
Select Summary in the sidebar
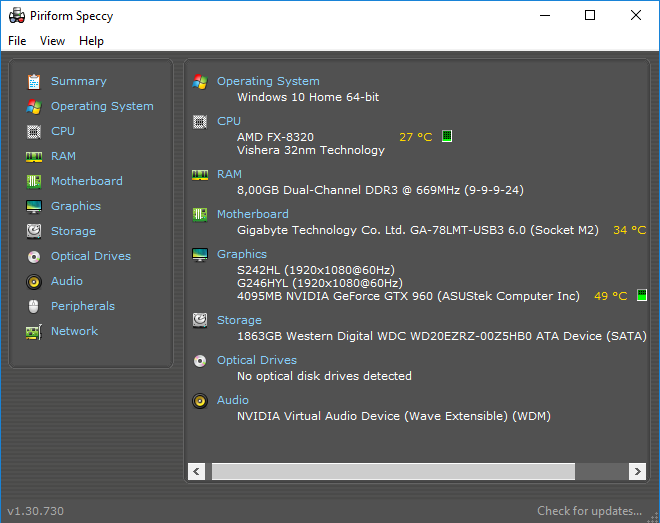click(79, 81)
